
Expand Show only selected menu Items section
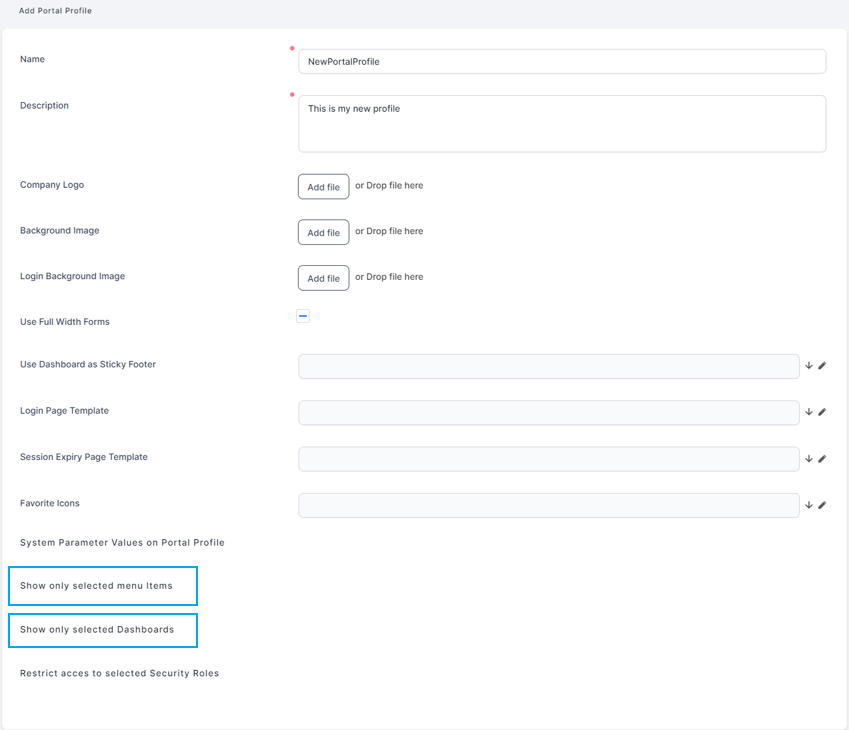[97, 586]
